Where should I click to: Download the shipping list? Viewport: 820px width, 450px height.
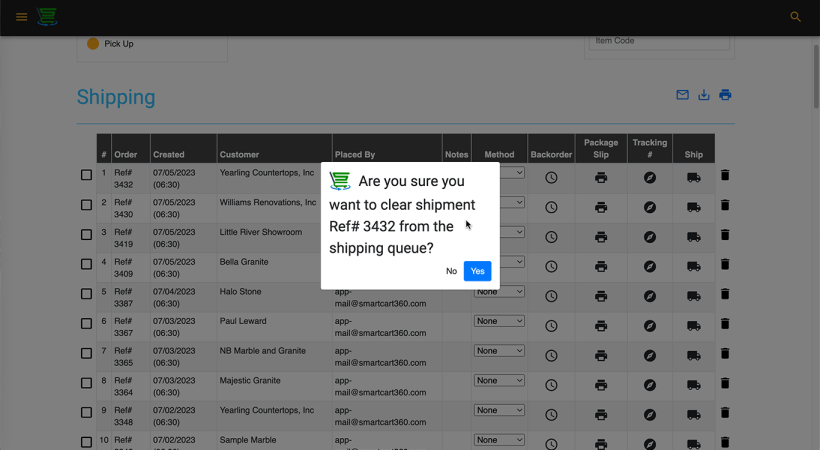click(x=704, y=95)
